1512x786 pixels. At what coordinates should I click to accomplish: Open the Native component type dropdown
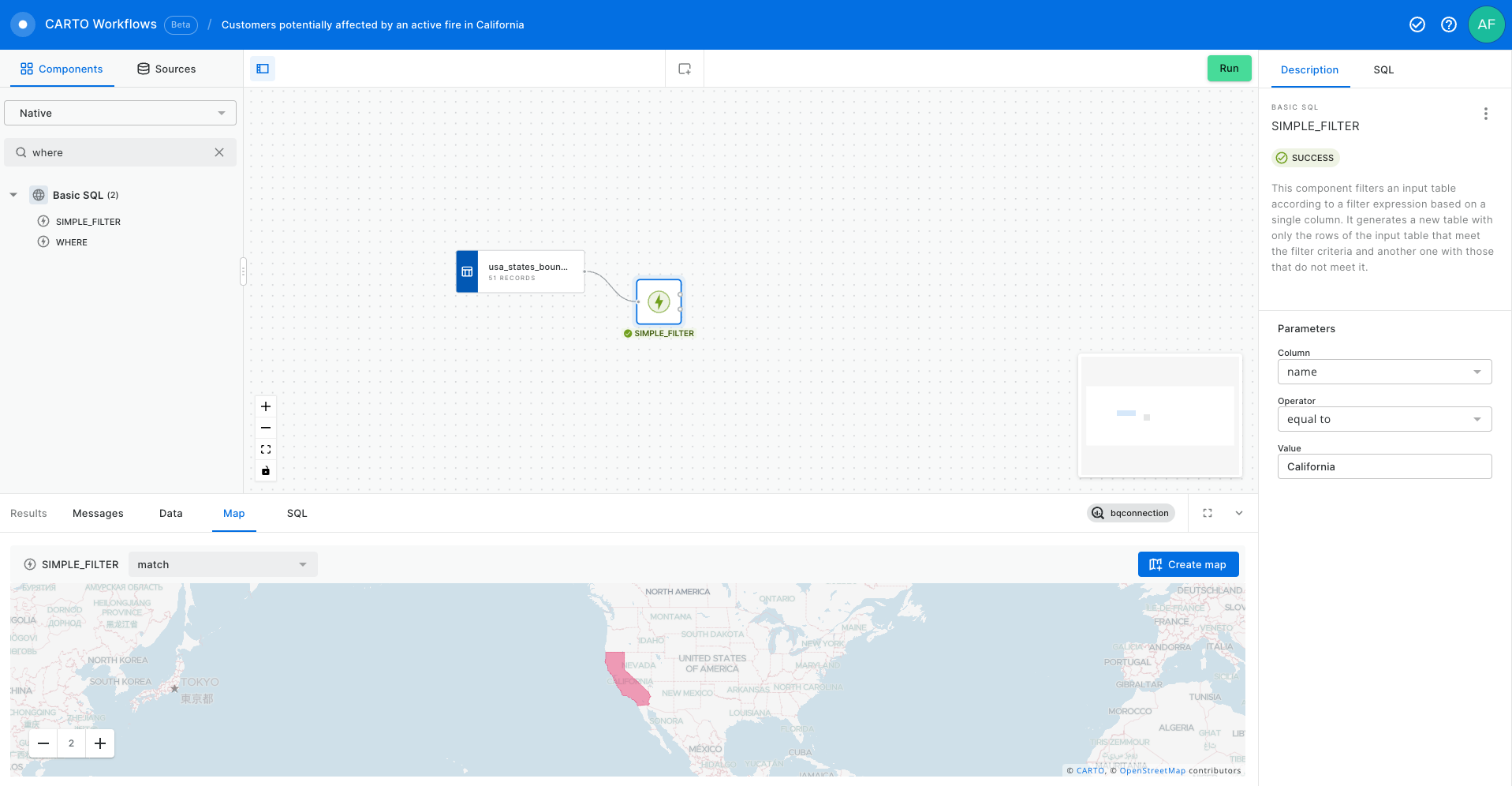[120, 113]
